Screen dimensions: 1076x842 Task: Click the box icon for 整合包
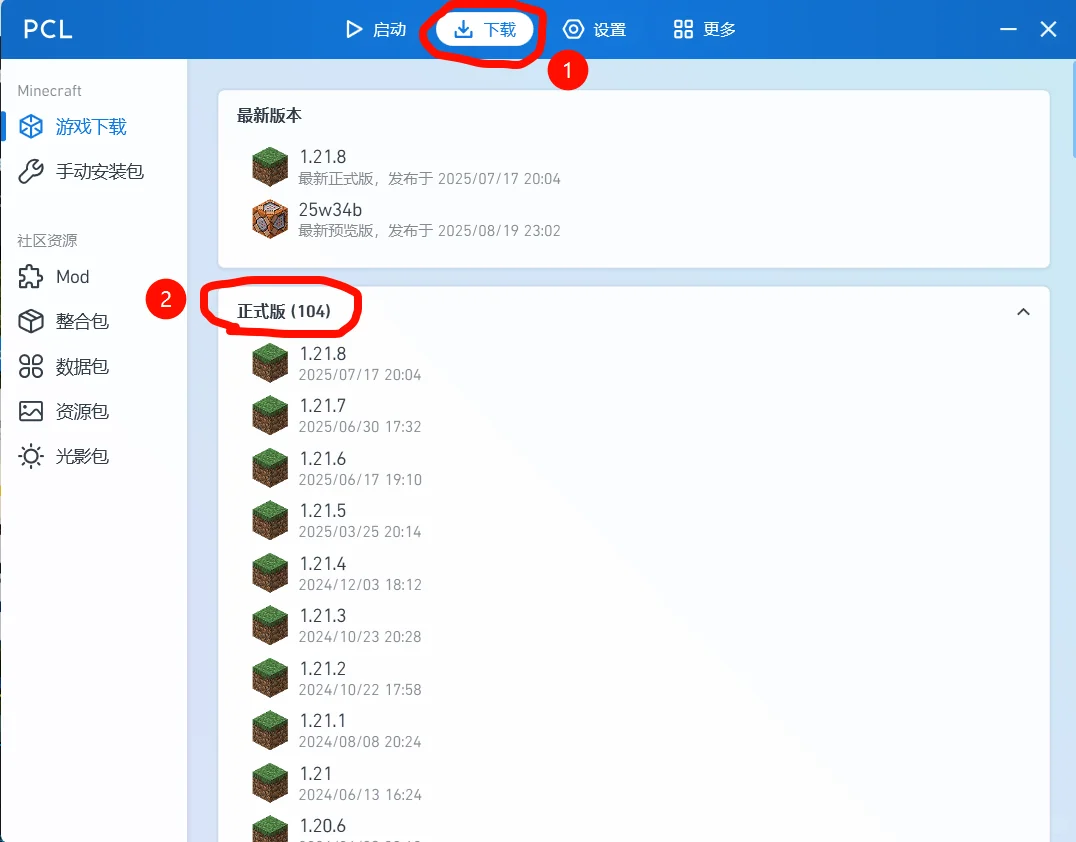(31, 321)
